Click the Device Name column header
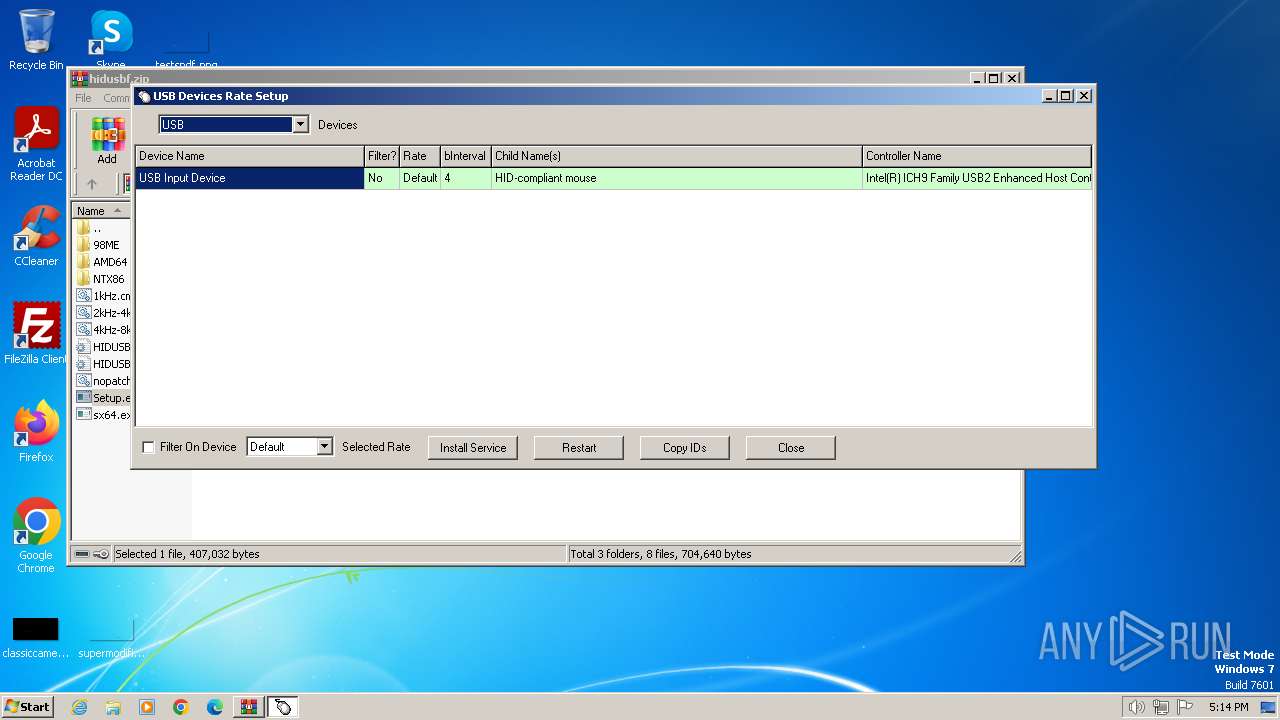Screen dimensions: 1280x720 [250, 156]
